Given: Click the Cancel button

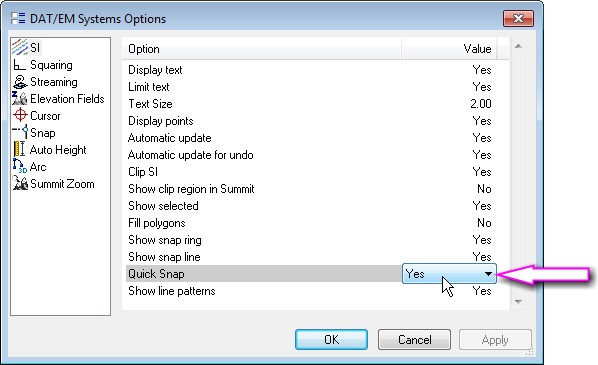Looking at the screenshot, I should (x=415, y=339).
